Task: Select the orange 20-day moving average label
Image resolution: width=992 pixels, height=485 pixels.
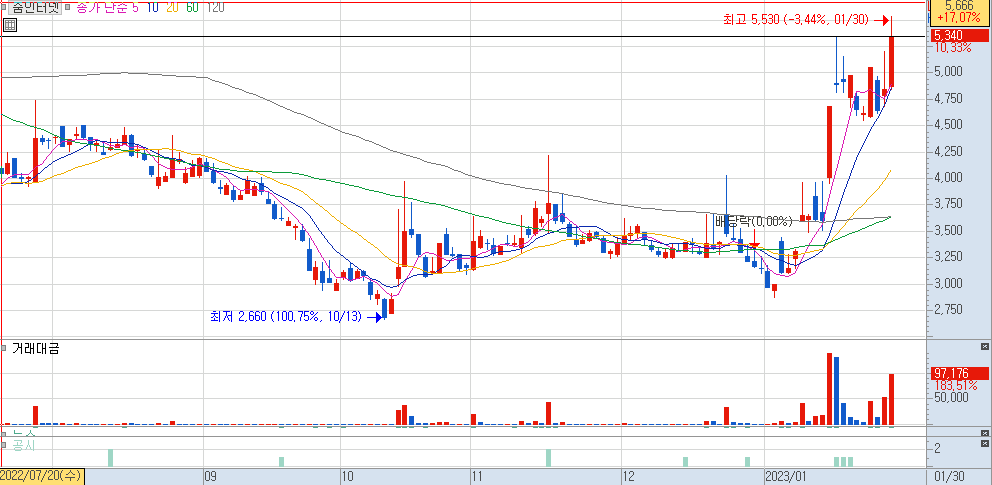Action: point(173,8)
